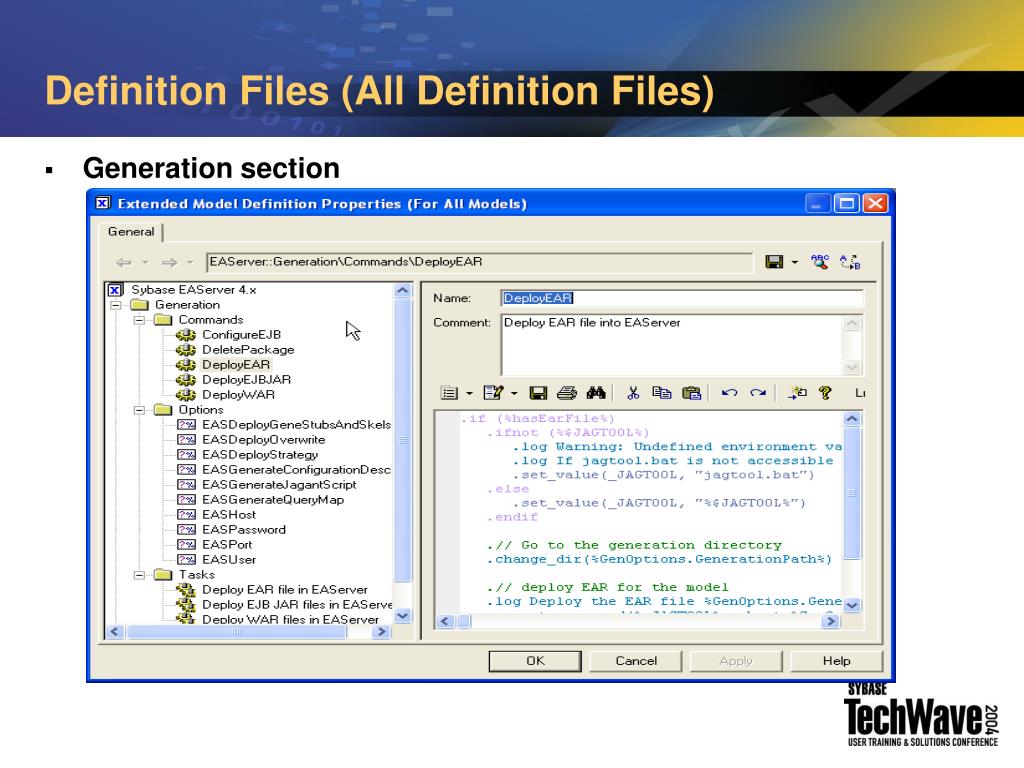Screen dimensions: 1024x768
Task: Click the code editor scroll-right arrow
Action: pyautogui.click(x=831, y=621)
